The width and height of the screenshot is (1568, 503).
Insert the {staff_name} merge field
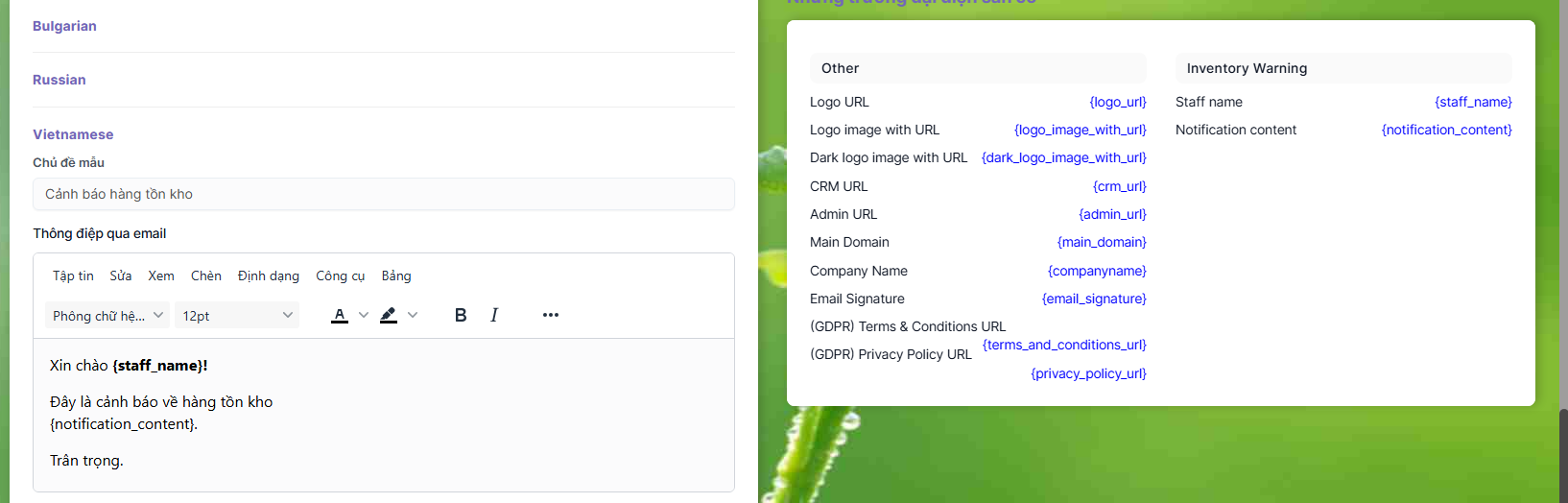[1473, 102]
